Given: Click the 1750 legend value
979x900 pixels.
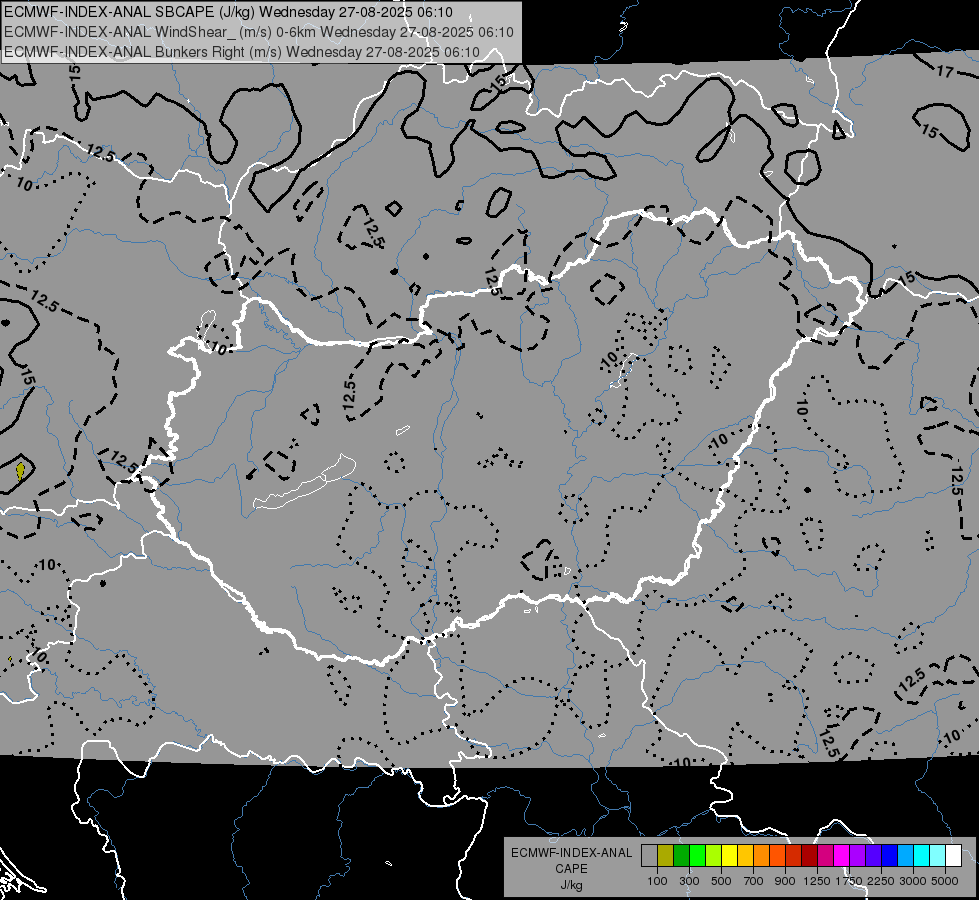Looking at the screenshot, I should point(849,881).
